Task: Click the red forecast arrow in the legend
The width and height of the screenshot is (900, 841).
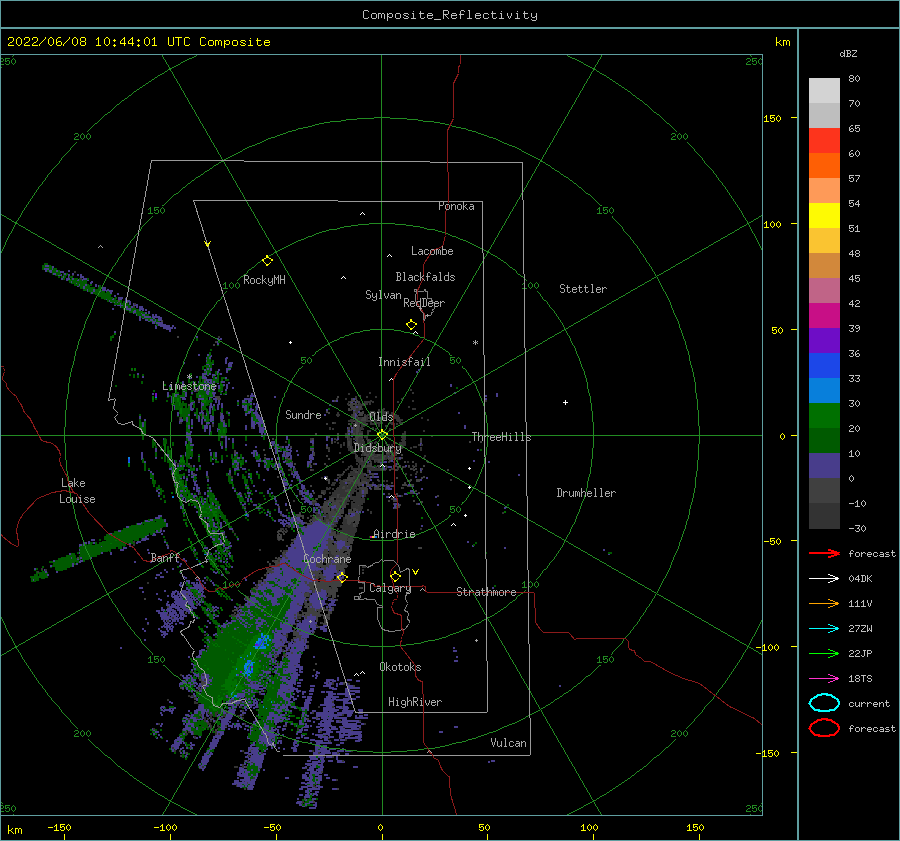Action: [824, 553]
